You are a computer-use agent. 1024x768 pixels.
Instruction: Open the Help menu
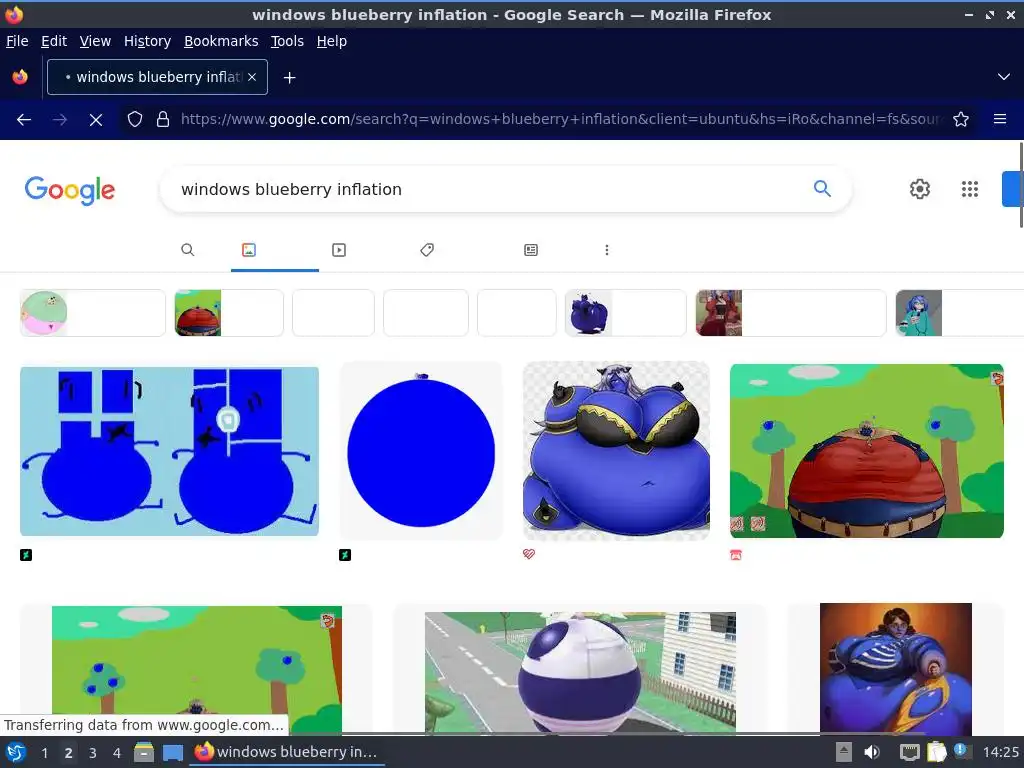pyautogui.click(x=332, y=41)
